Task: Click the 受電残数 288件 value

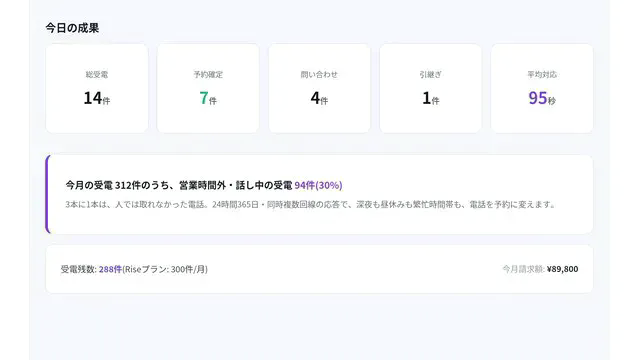Action: tap(110, 269)
